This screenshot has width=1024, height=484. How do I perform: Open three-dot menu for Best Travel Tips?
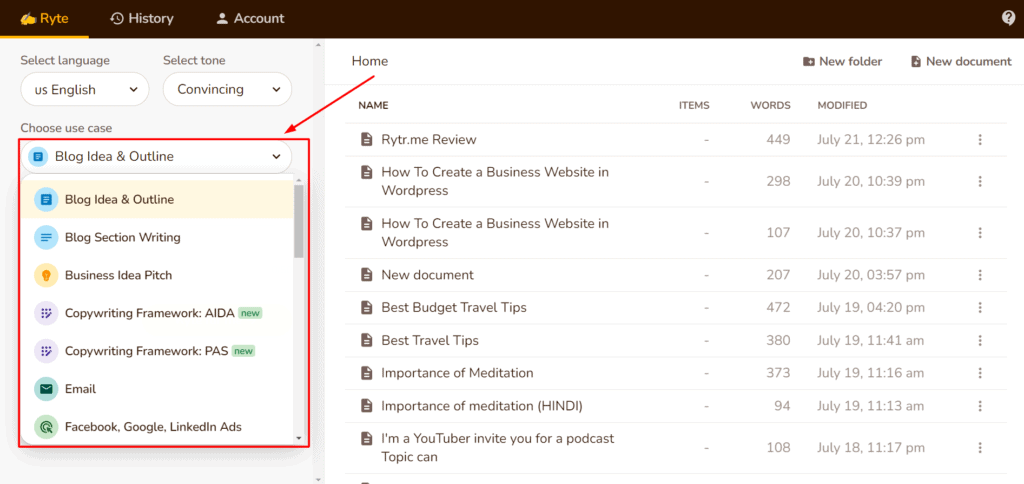[x=980, y=341]
